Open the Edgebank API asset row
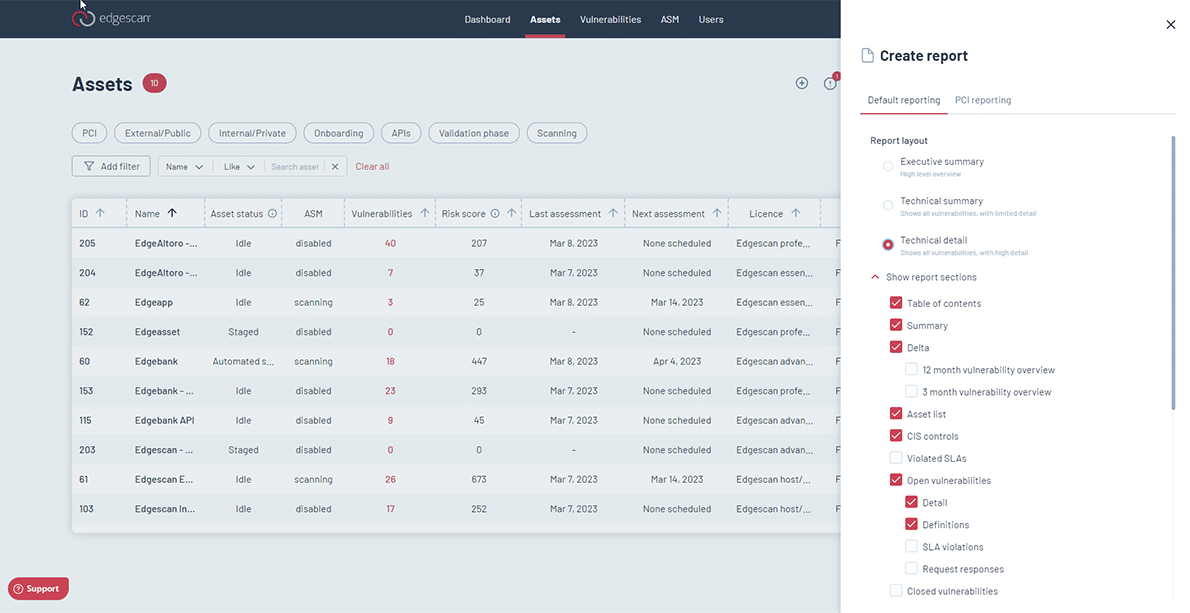This screenshot has height=613, width=1190. coord(456,420)
